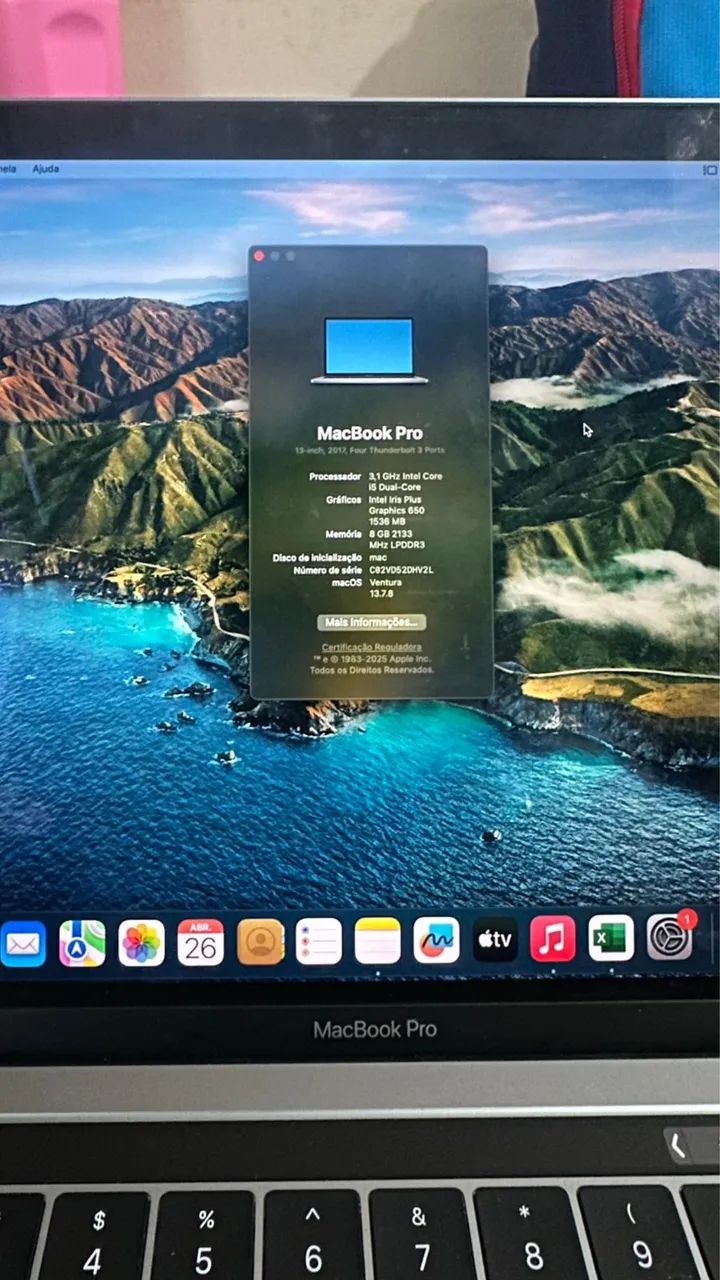The height and width of the screenshot is (1280, 720).
Task: Click the Número de série label
Action: point(327,569)
